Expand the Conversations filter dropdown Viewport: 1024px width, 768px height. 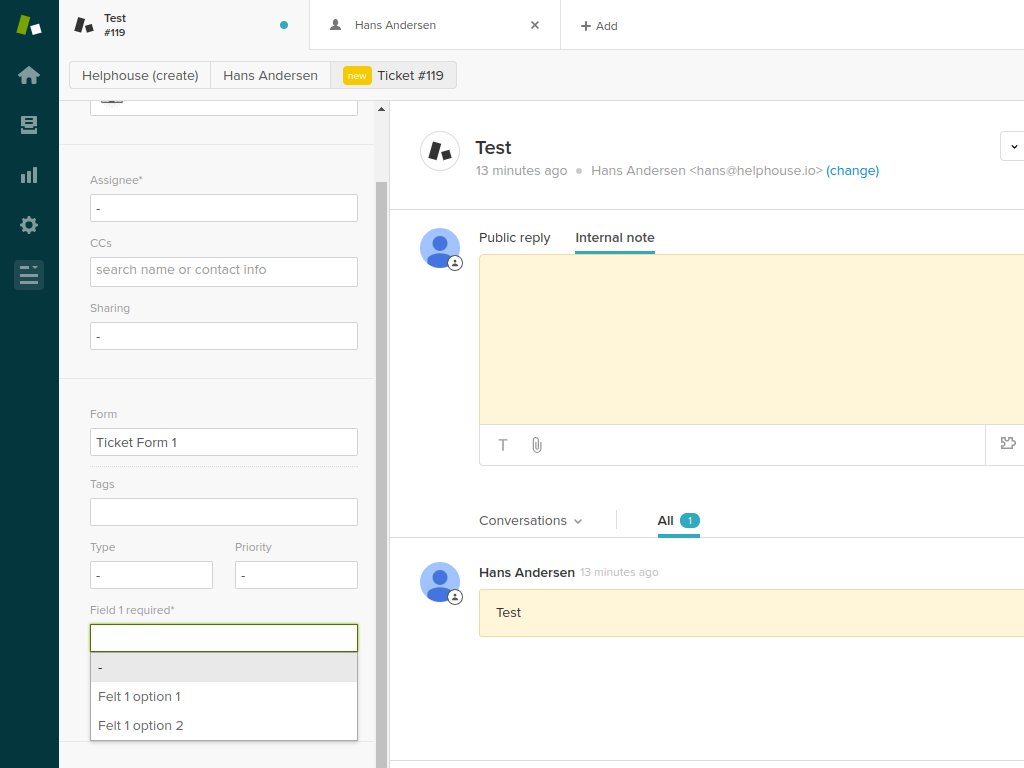pyautogui.click(x=530, y=521)
